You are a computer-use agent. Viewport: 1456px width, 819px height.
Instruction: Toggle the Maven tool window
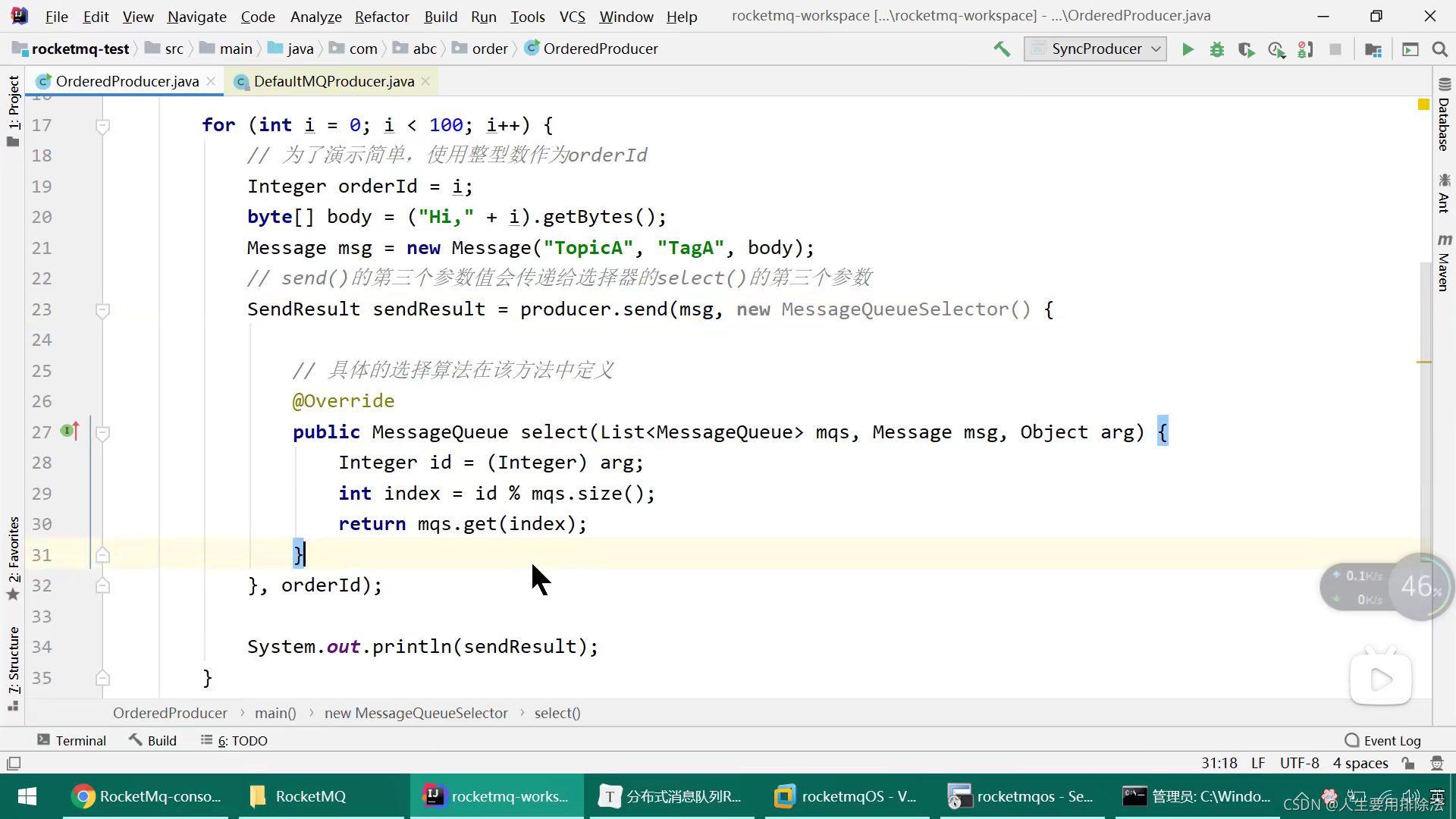[x=1444, y=262]
